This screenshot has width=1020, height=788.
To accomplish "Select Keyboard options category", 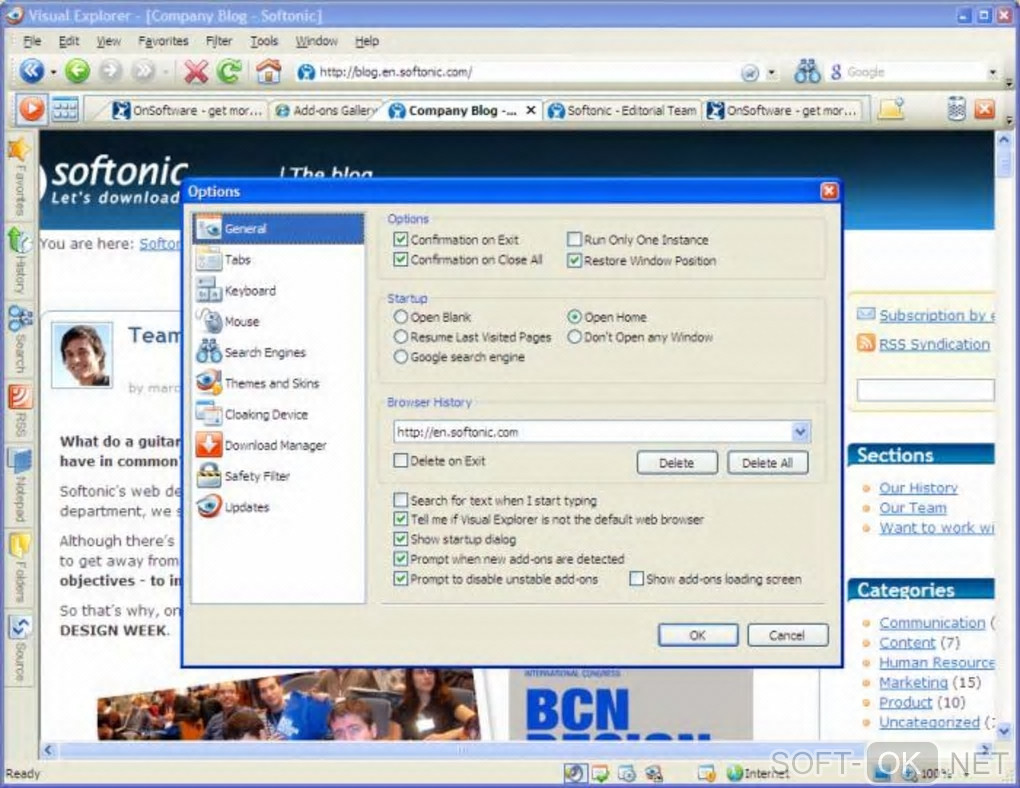I will point(278,290).
